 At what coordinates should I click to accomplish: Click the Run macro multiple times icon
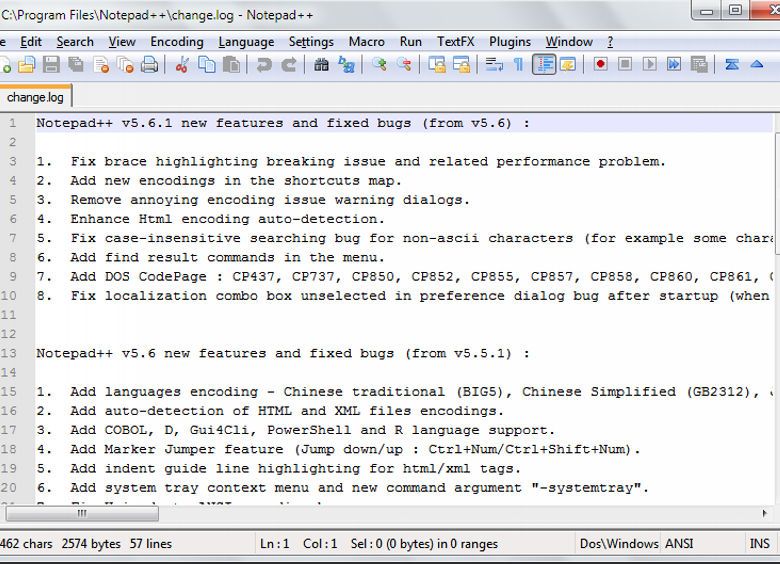[x=674, y=65]
